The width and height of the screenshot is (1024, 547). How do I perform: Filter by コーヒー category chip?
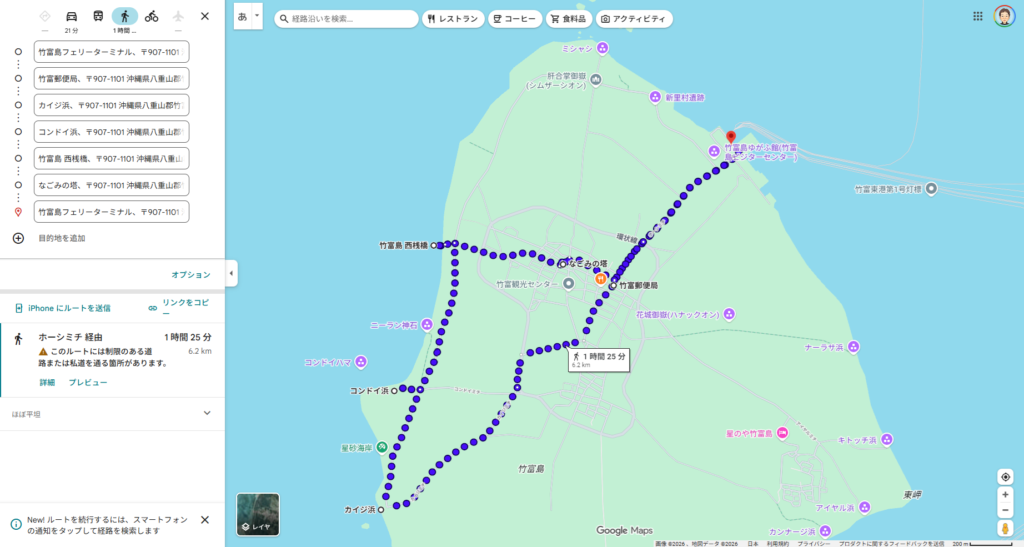[515, 19]
